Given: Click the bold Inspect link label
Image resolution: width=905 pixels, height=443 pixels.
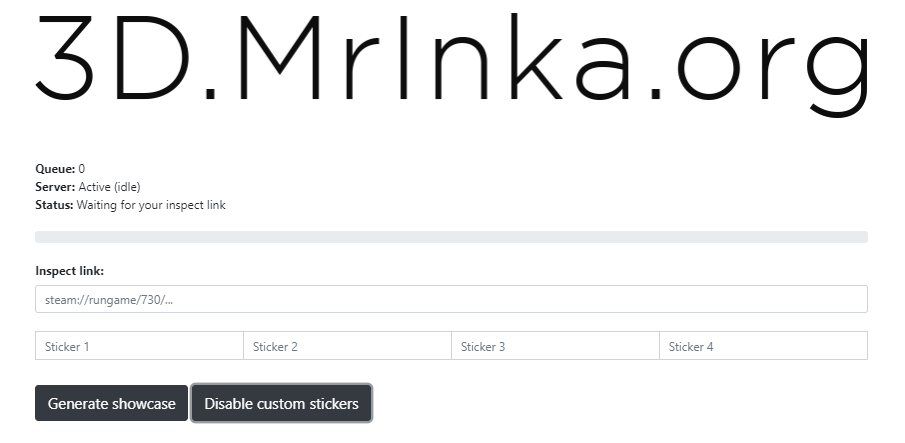Looking at the screenshot, I should coord(69,271).
